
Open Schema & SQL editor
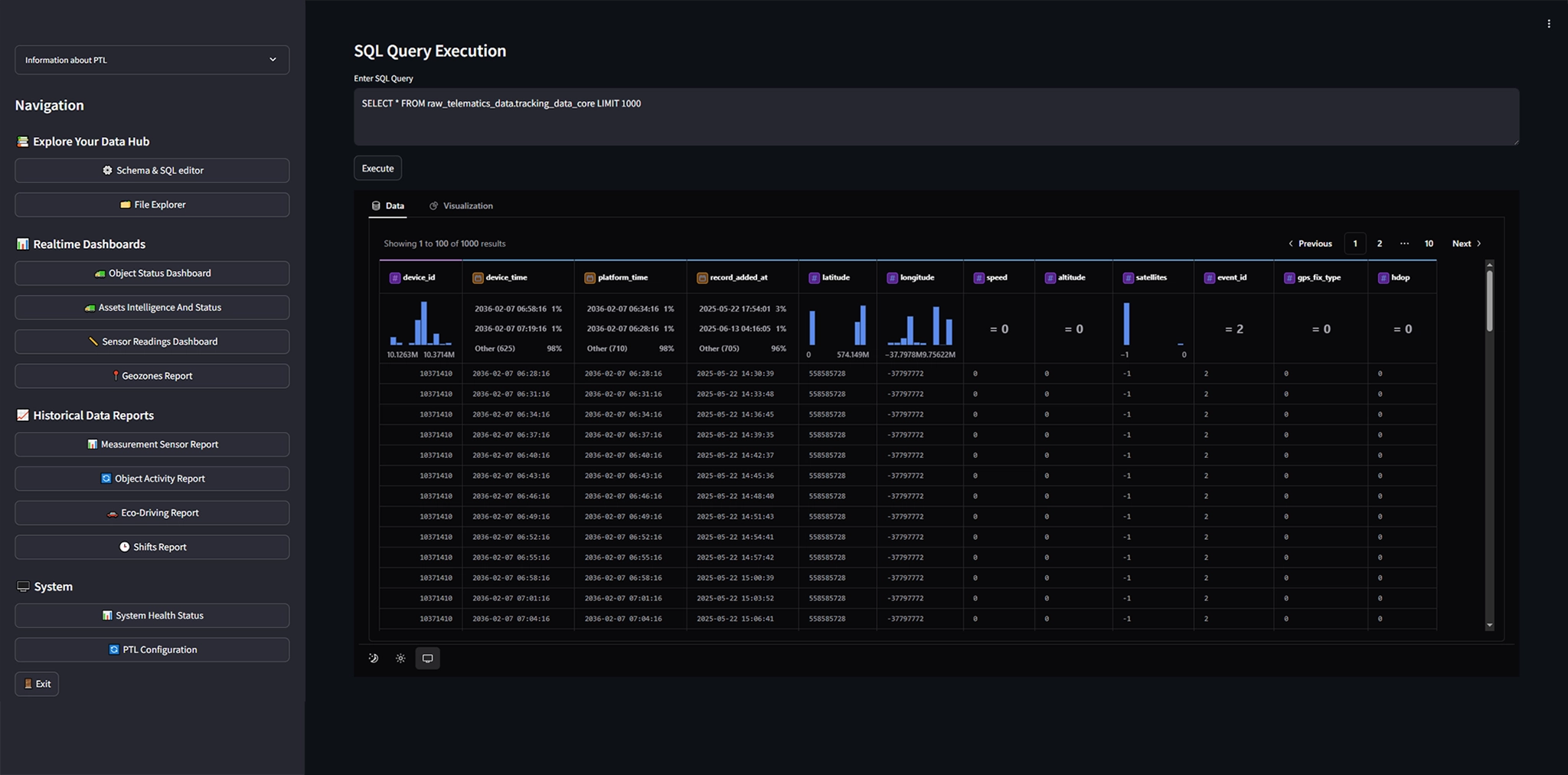pos(152,170)
